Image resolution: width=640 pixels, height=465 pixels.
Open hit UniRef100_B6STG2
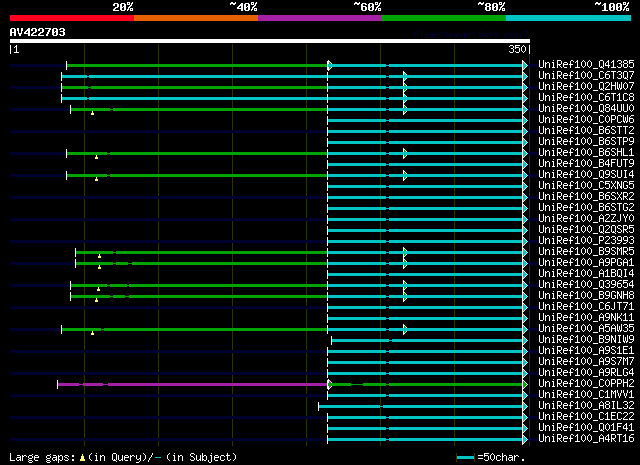click(586, 208)
